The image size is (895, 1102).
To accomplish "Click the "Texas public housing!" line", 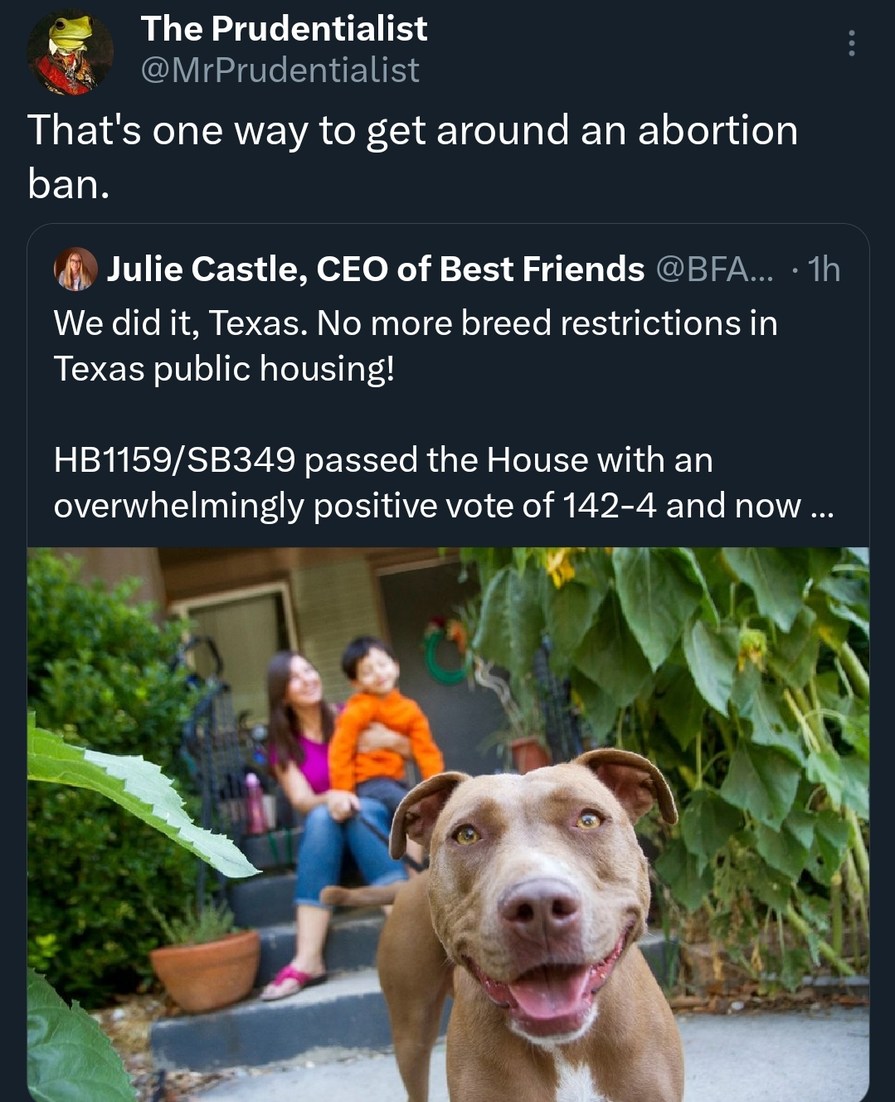I will [x=224, y=369].
